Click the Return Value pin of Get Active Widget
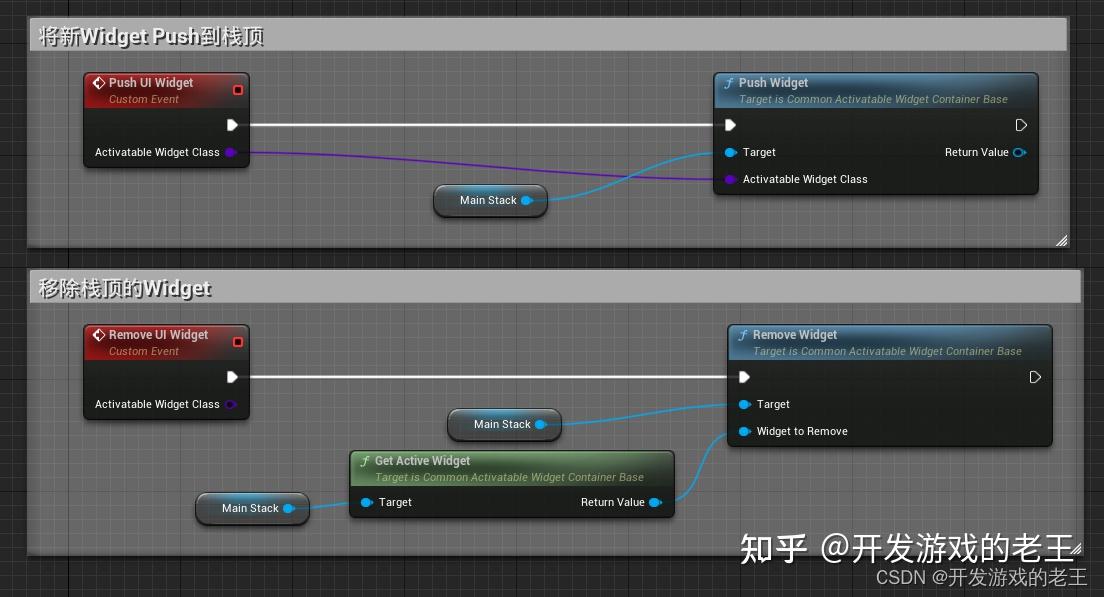Screen dimensions: 1104x597 click(656, 503)
